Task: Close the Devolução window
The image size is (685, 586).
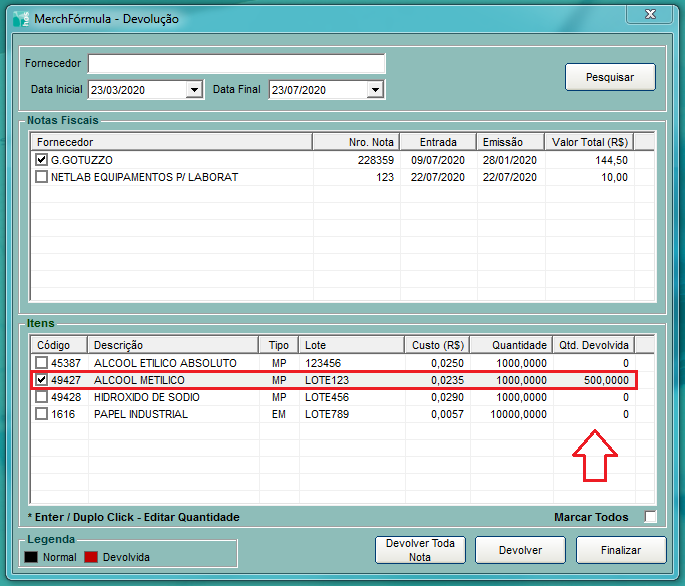Action: click(650, 13)
